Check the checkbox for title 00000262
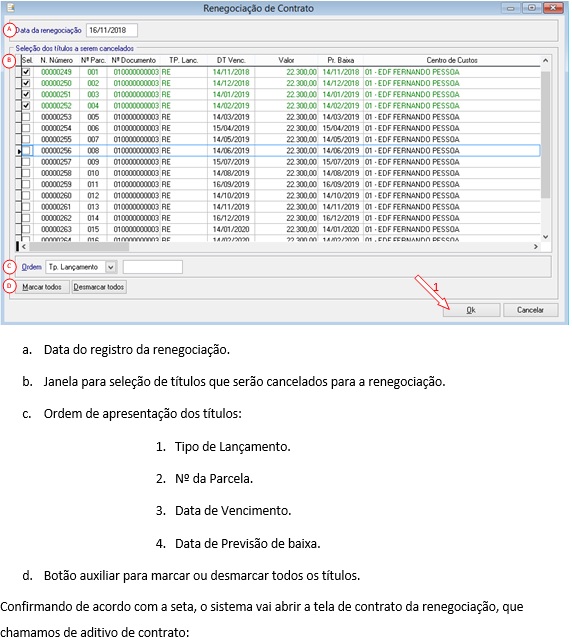 pyautogui.click(x=26, y=218)
